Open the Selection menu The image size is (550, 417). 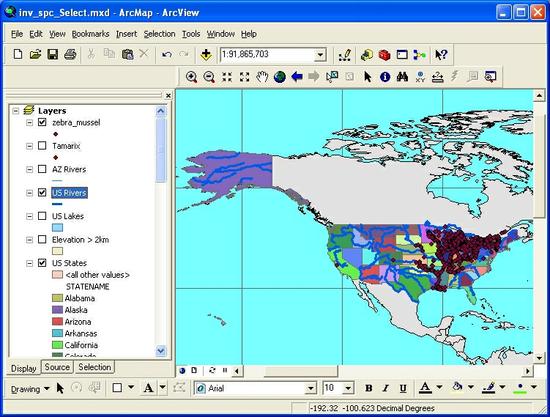(x=159, y=34)
